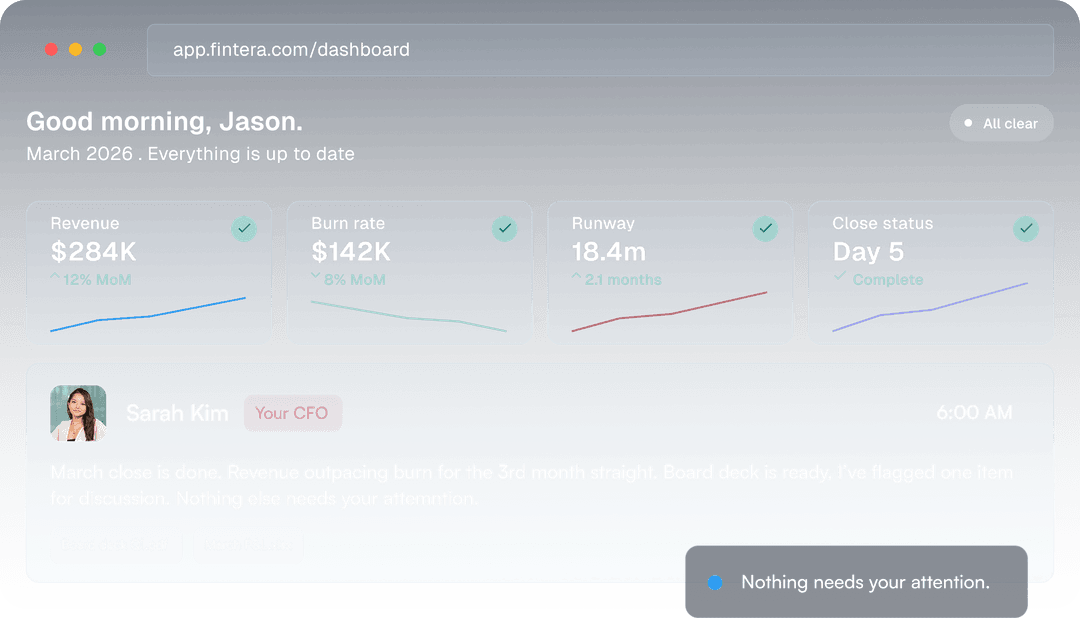1080x618 pixels.
Task: Click the 18.4m runway value
Action: (x=609, y=251)
